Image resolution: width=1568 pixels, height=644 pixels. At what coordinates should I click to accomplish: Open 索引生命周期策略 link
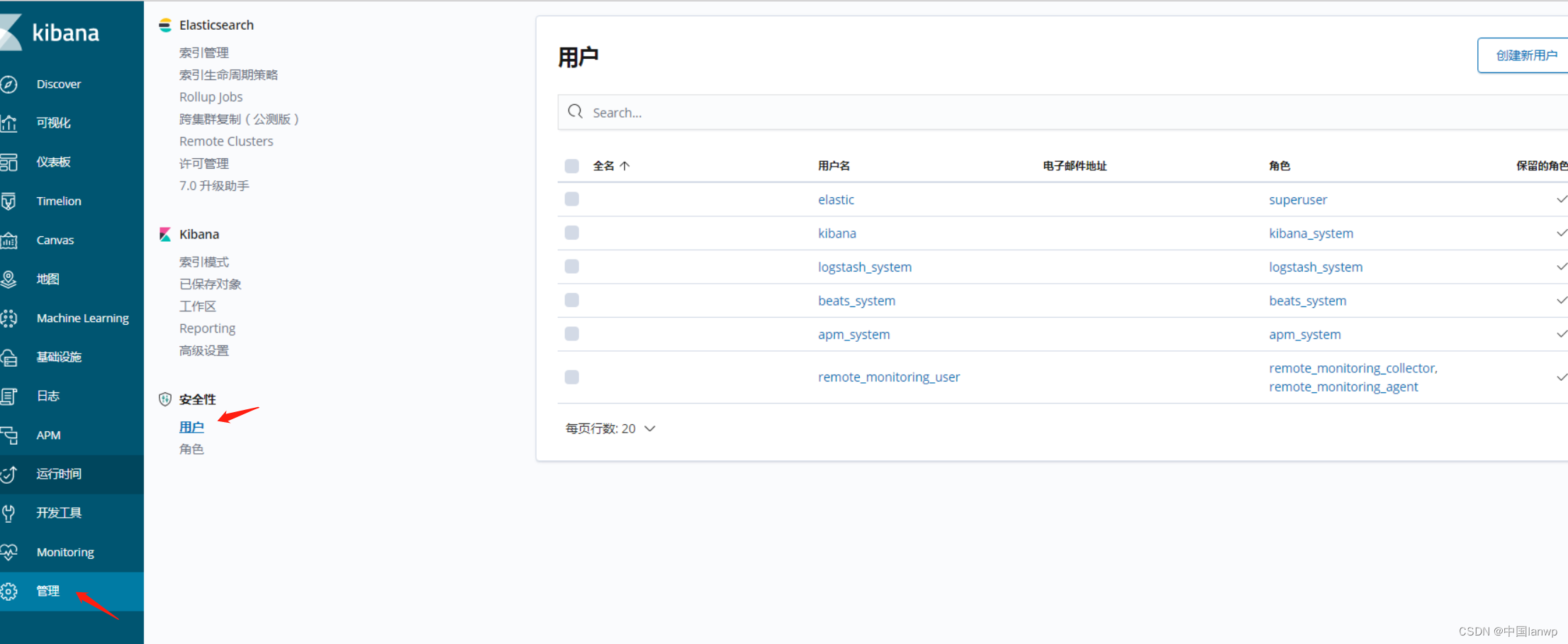228,75
